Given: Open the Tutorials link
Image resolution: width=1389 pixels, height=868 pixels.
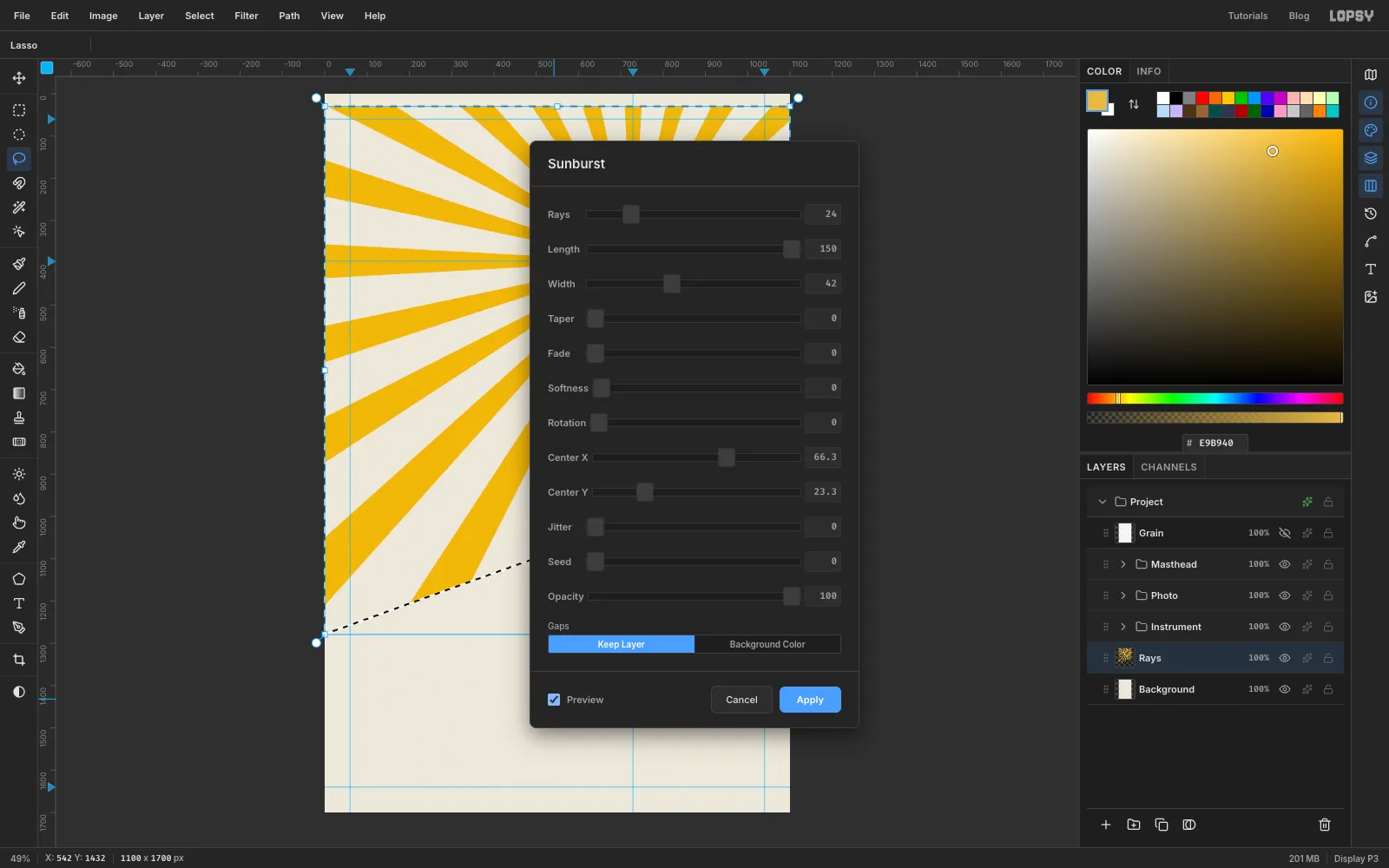Looking at the screenshot, I should click(1247, 16).
